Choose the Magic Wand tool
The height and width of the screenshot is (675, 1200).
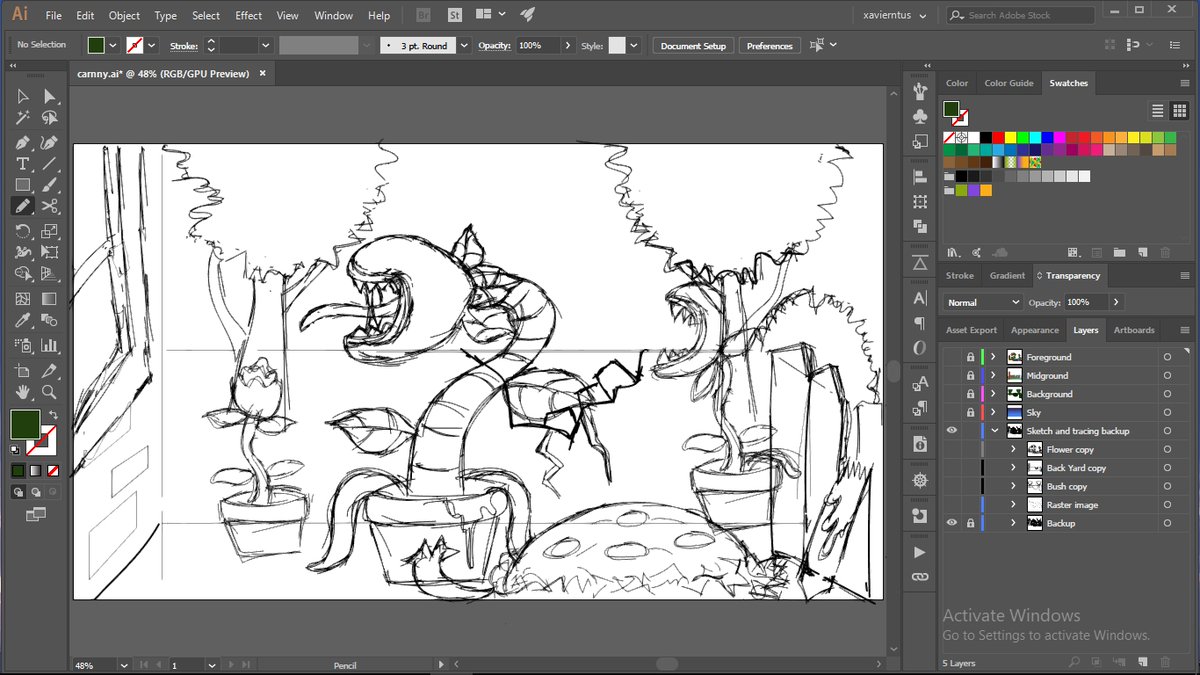(x=23, y=118)
